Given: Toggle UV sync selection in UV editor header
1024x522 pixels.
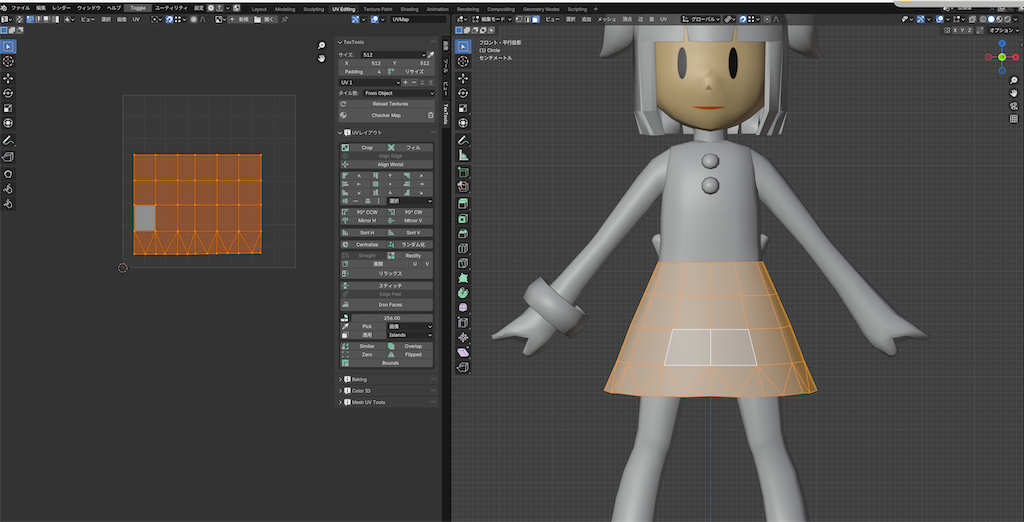Looking at the screenshot, I should [x=20, y=20].
